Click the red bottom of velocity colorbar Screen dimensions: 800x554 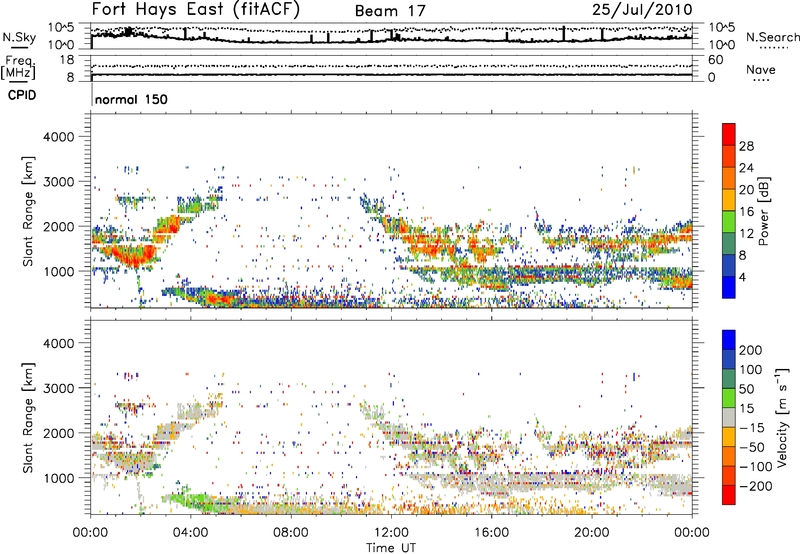tap(729, 495)
